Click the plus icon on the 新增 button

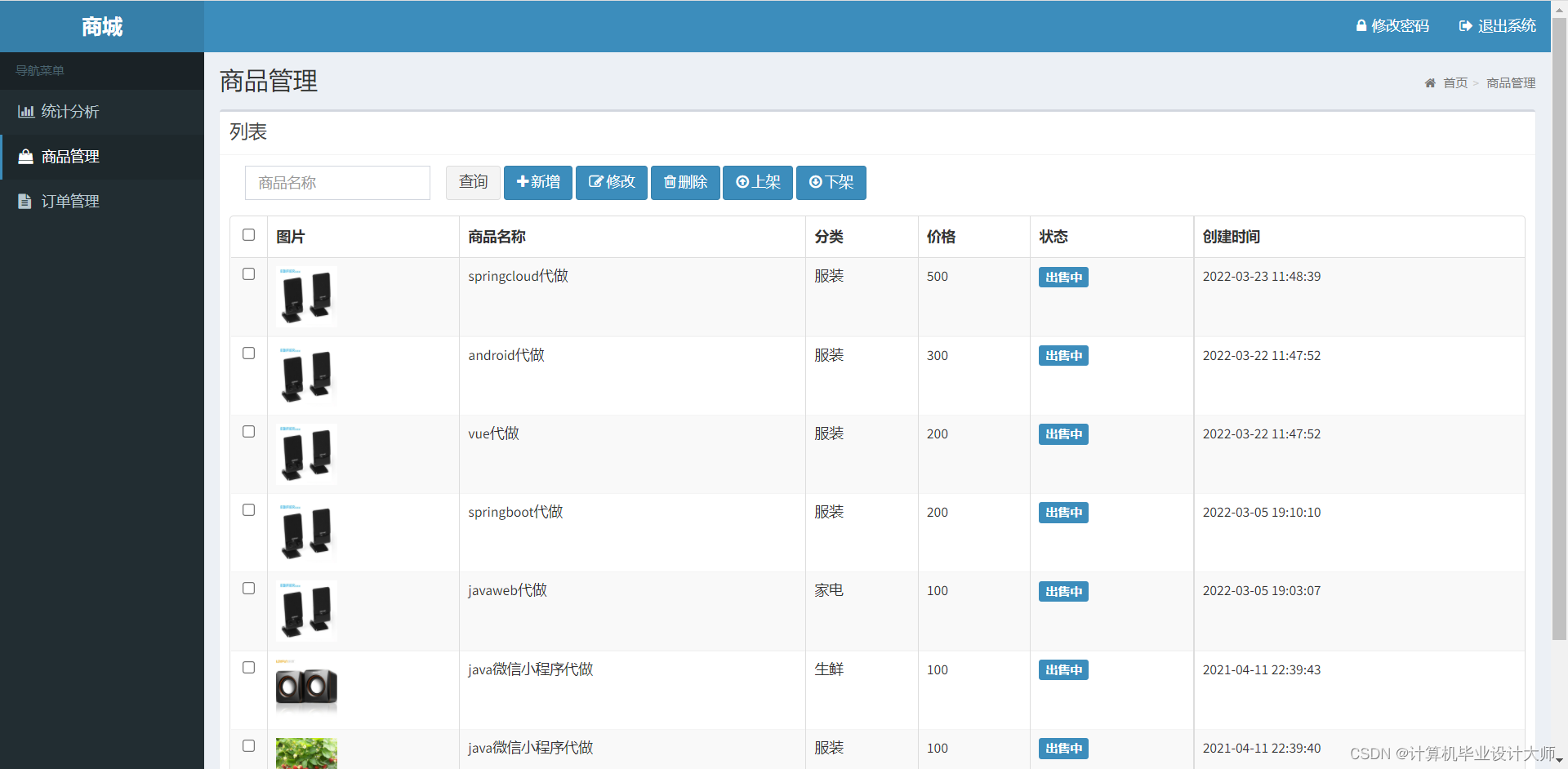[523, 182]
